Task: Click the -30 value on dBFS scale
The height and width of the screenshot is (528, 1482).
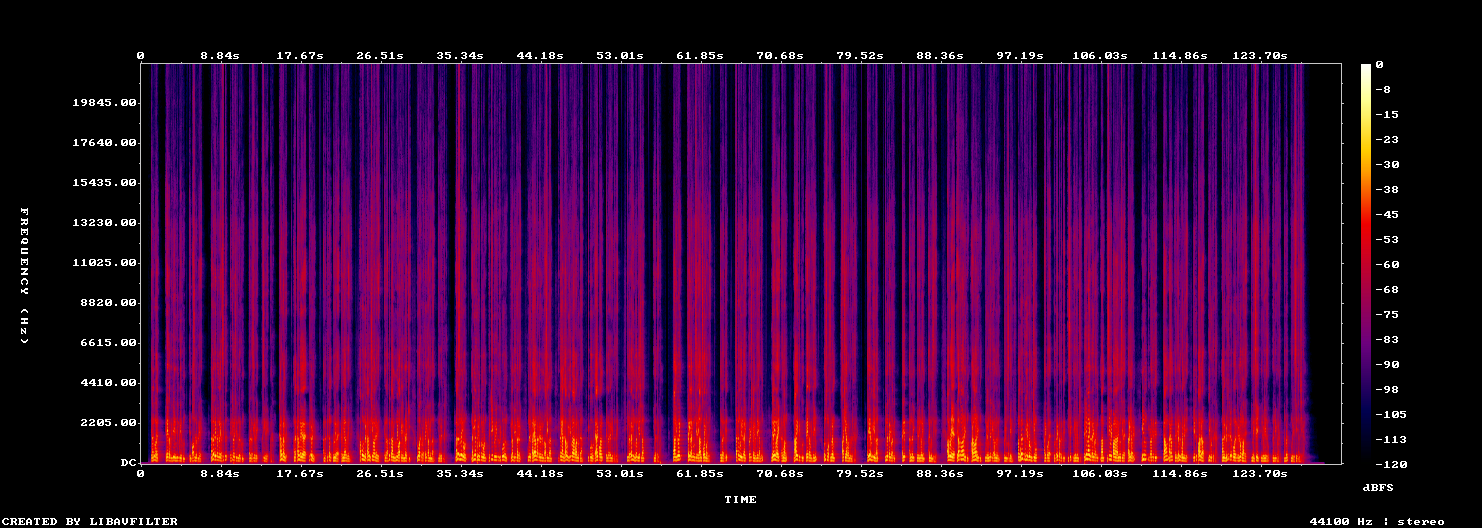Action: pos(1387,165)
